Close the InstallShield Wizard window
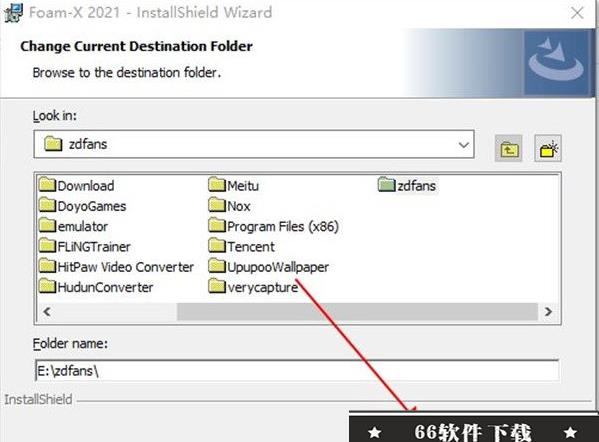The width and height of the screenshot is (599, 442). pos(577,13)
